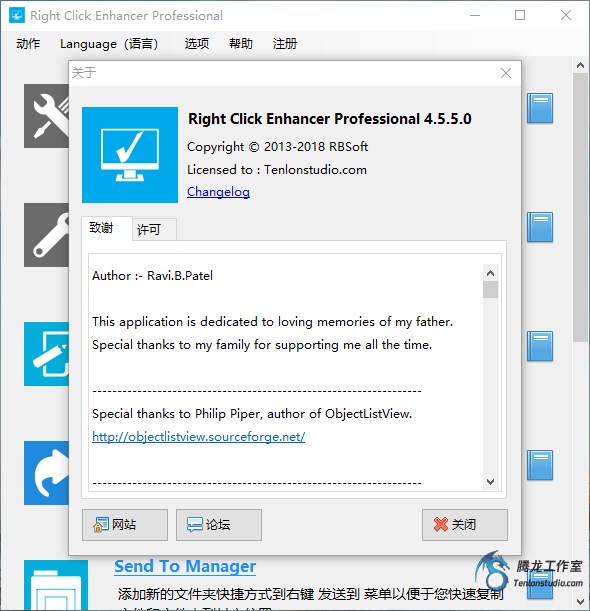Click the top blue book help icon
The width and height of the screenshot is (590, 611).
(540, 108)
